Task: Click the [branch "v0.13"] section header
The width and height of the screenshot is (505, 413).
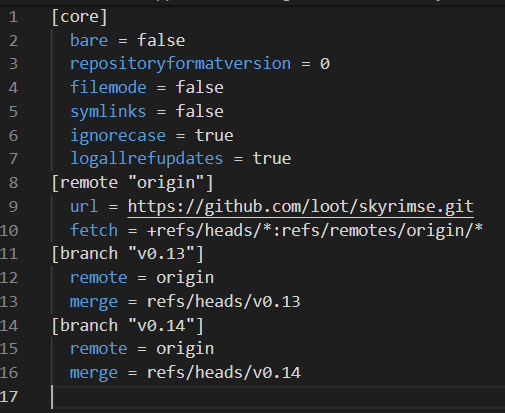Action: pos(128,254)
